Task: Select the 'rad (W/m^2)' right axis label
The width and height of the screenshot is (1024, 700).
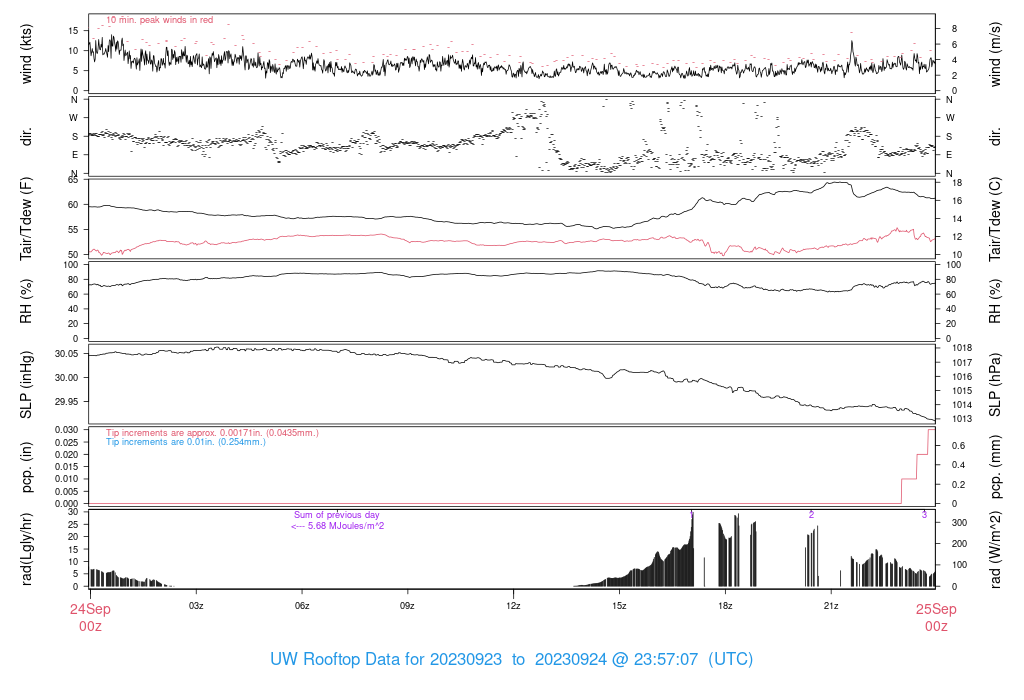Action: [x=996, y=548]
